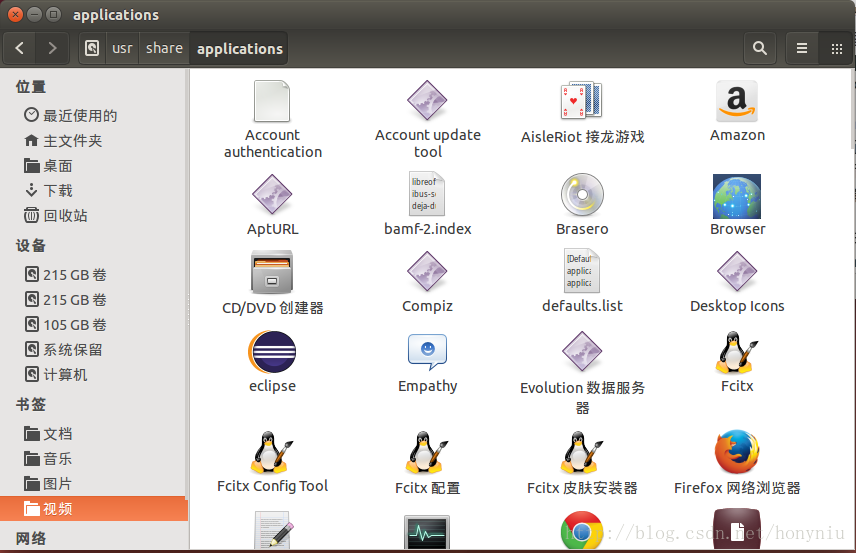The height and width of the screenshot is (553, 856).
Task: Click the disk root path button
Action: pos(92,48)
